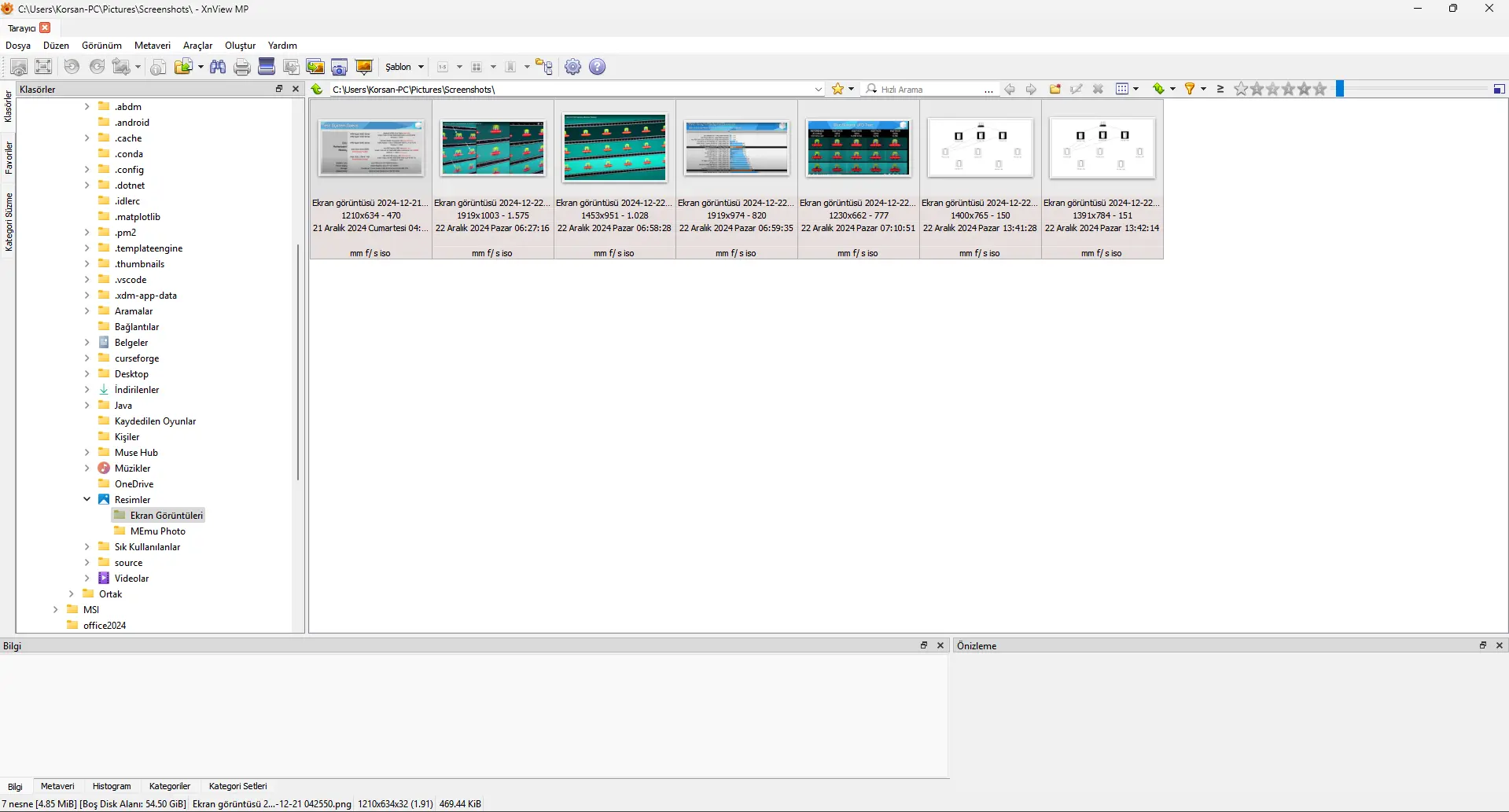Close the Klasörler panel

click(x=296, y=89)
